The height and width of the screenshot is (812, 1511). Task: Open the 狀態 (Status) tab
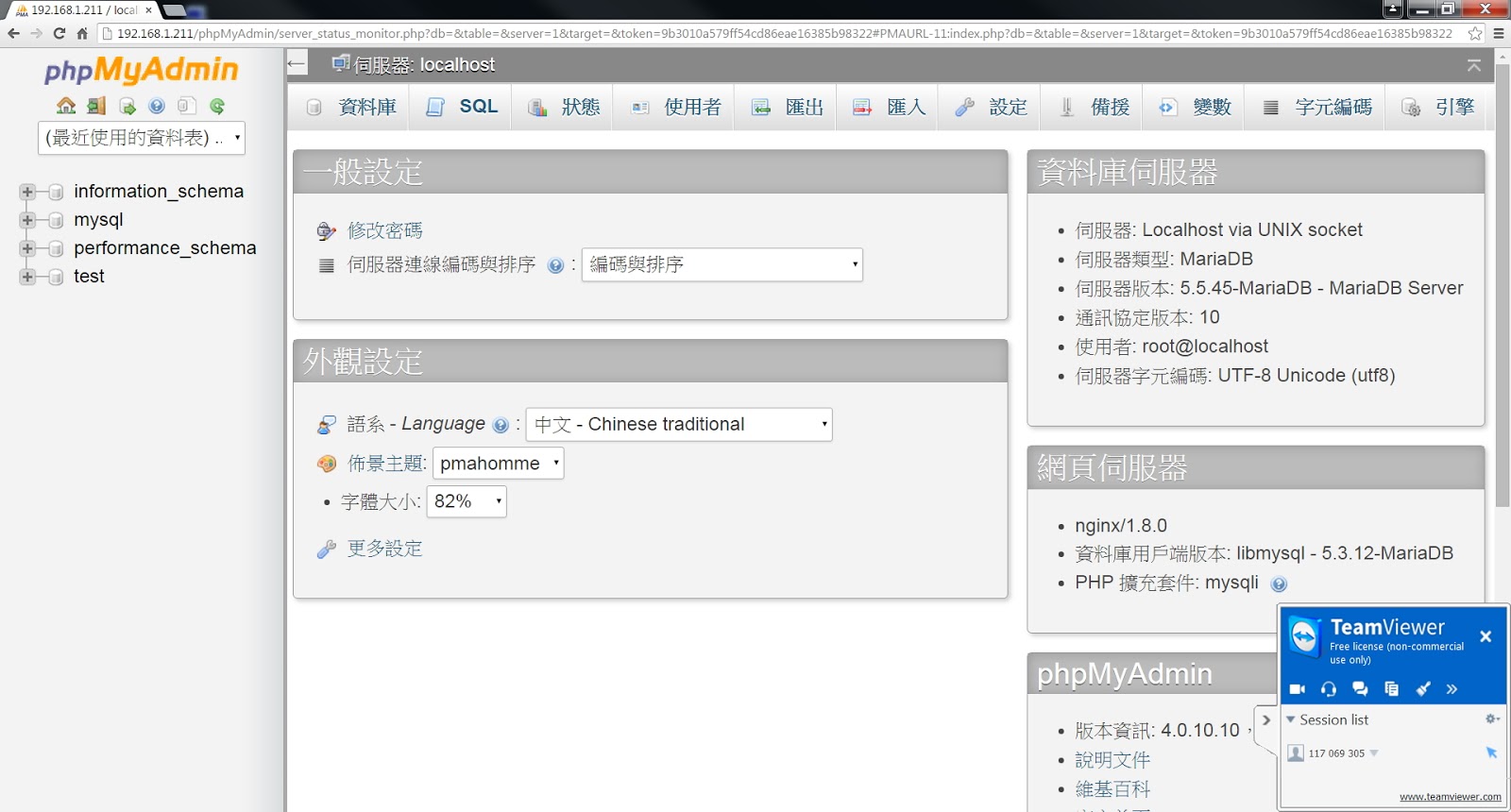tap(564, 108)
